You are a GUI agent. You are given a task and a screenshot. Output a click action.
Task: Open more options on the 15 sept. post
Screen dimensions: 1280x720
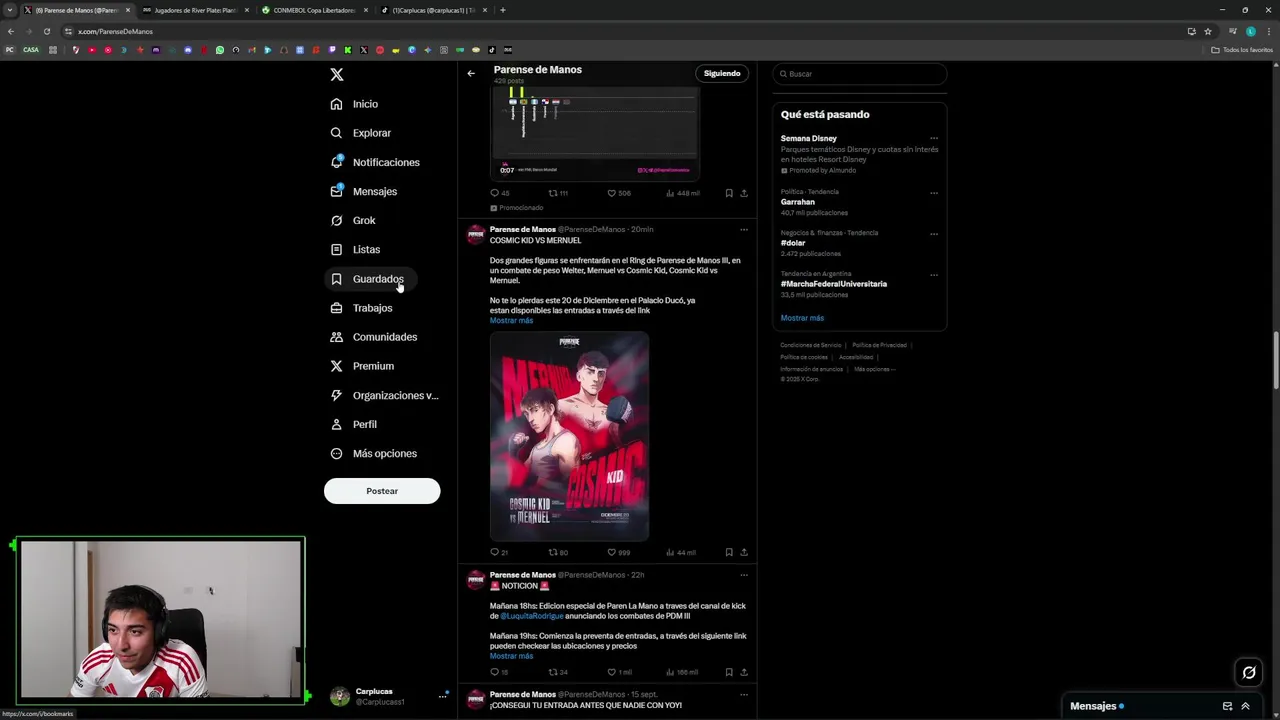click(x=744, y=695)
